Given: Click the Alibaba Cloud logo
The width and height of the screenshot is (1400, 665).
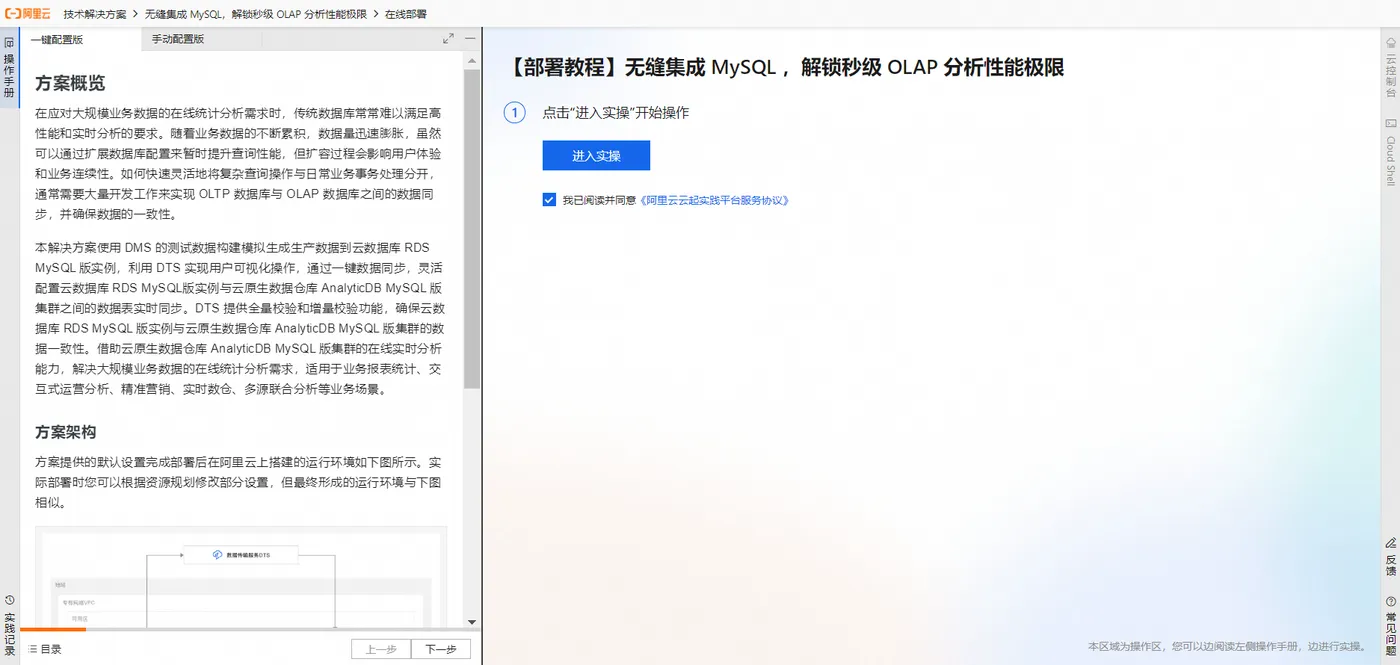Looking at the screenshot, I should (x=27, y=15).
